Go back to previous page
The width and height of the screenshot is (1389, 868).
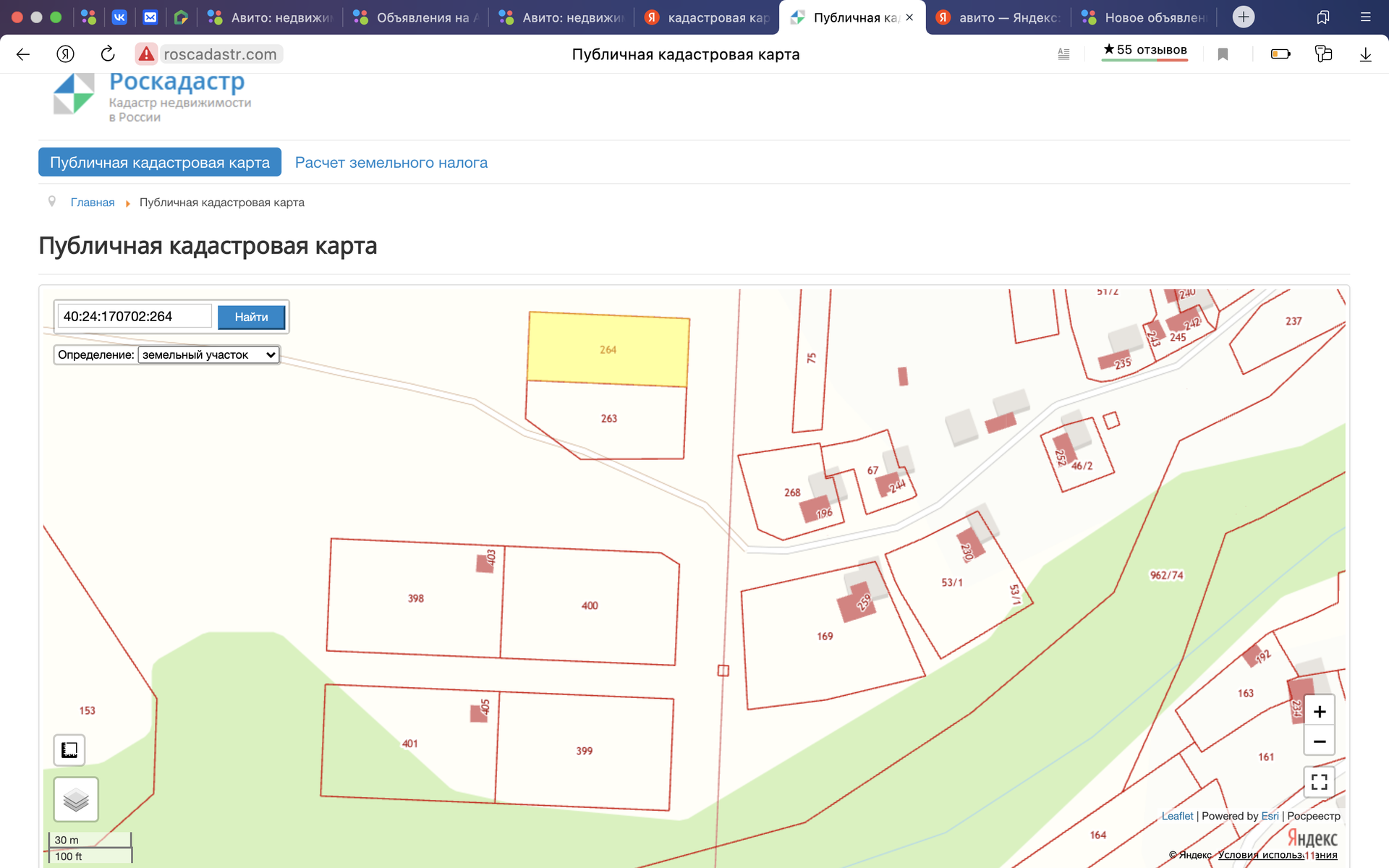point(23,54)
